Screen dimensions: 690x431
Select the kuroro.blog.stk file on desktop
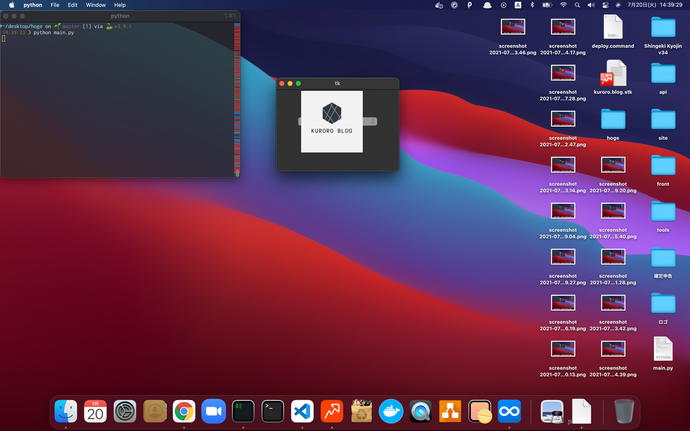coord(613,77)
